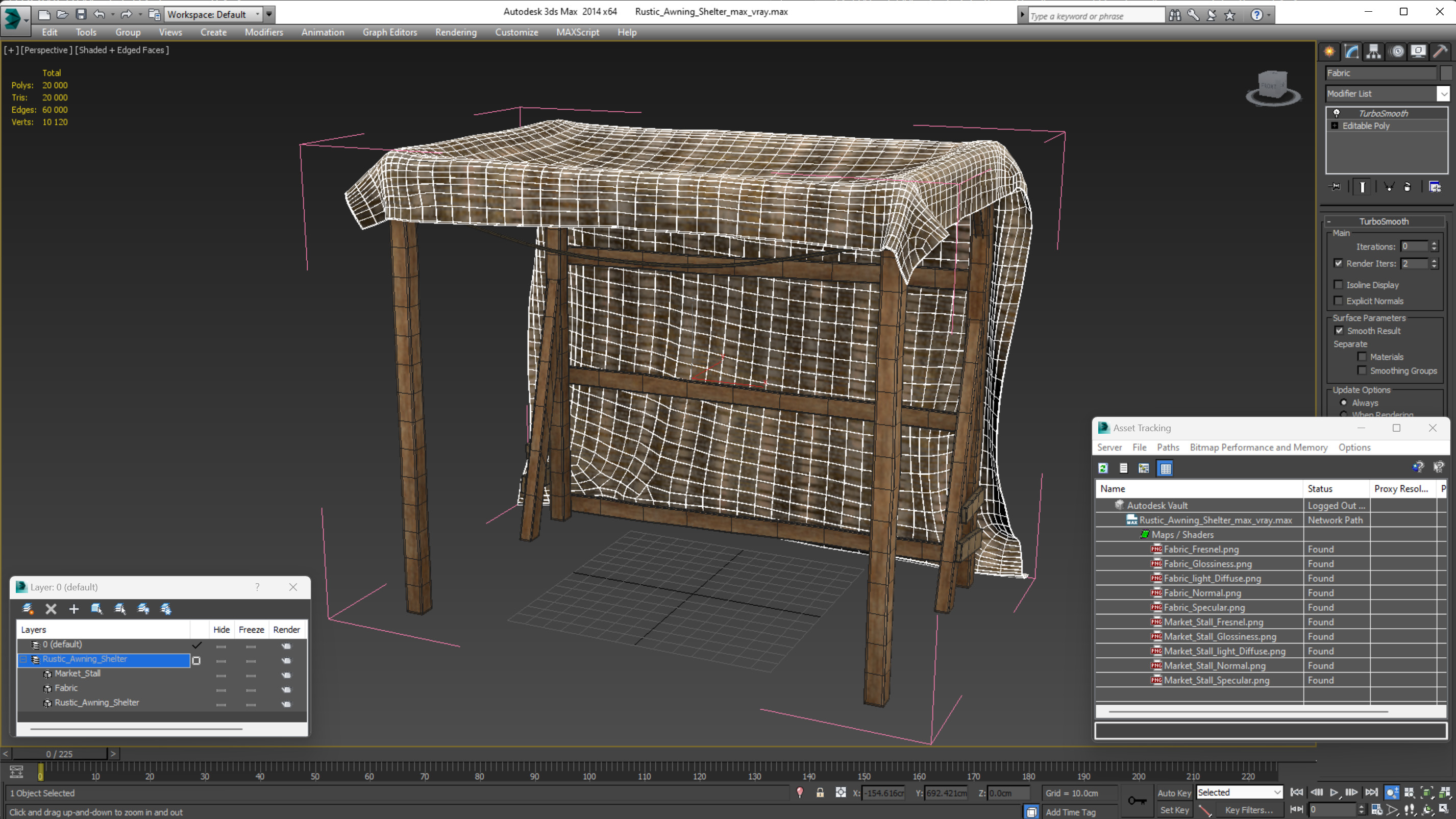The width and height of the screenshot is (1456, 819).
Task: Toggle Show End Result icon
Action: coord(1362,187)
